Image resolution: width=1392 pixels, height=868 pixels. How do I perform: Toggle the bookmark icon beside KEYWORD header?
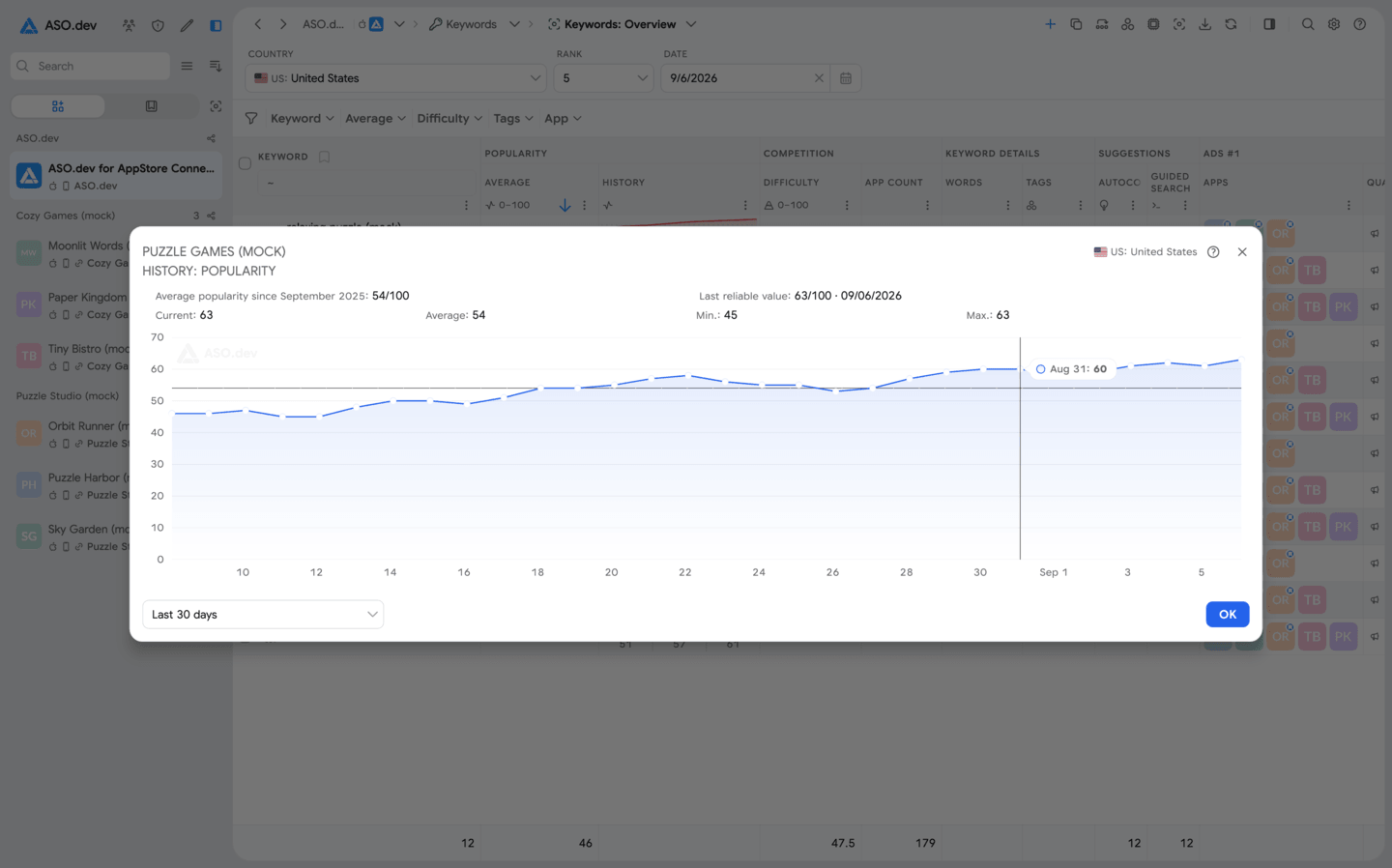324,157
